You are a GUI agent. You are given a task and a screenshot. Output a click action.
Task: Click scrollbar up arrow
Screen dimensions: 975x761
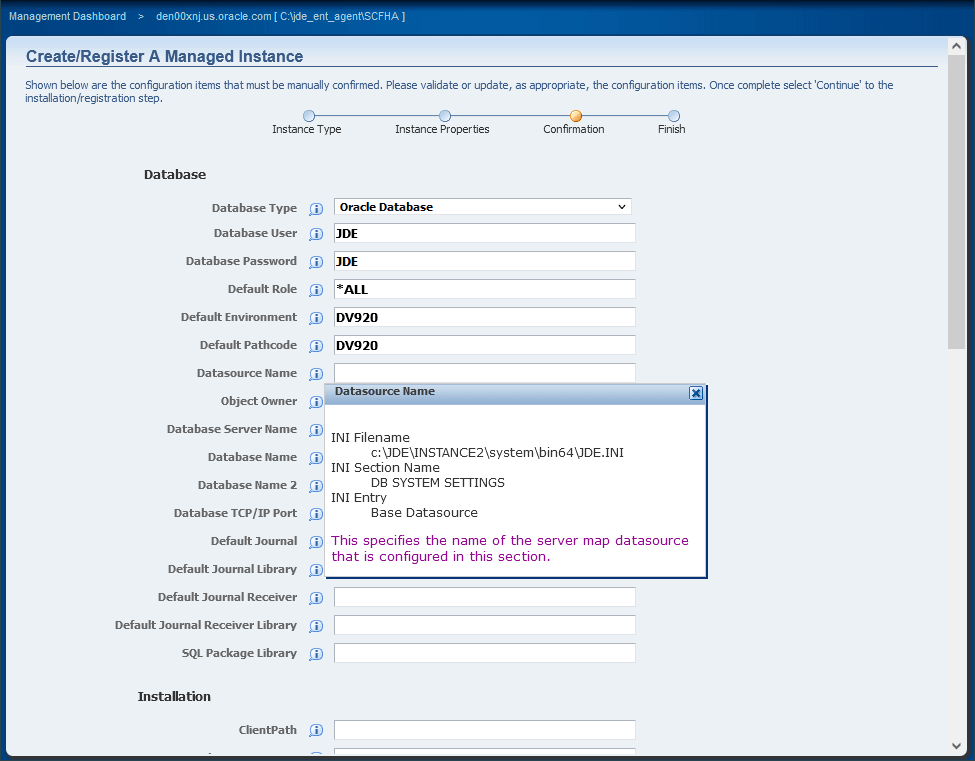pos(956,45)
